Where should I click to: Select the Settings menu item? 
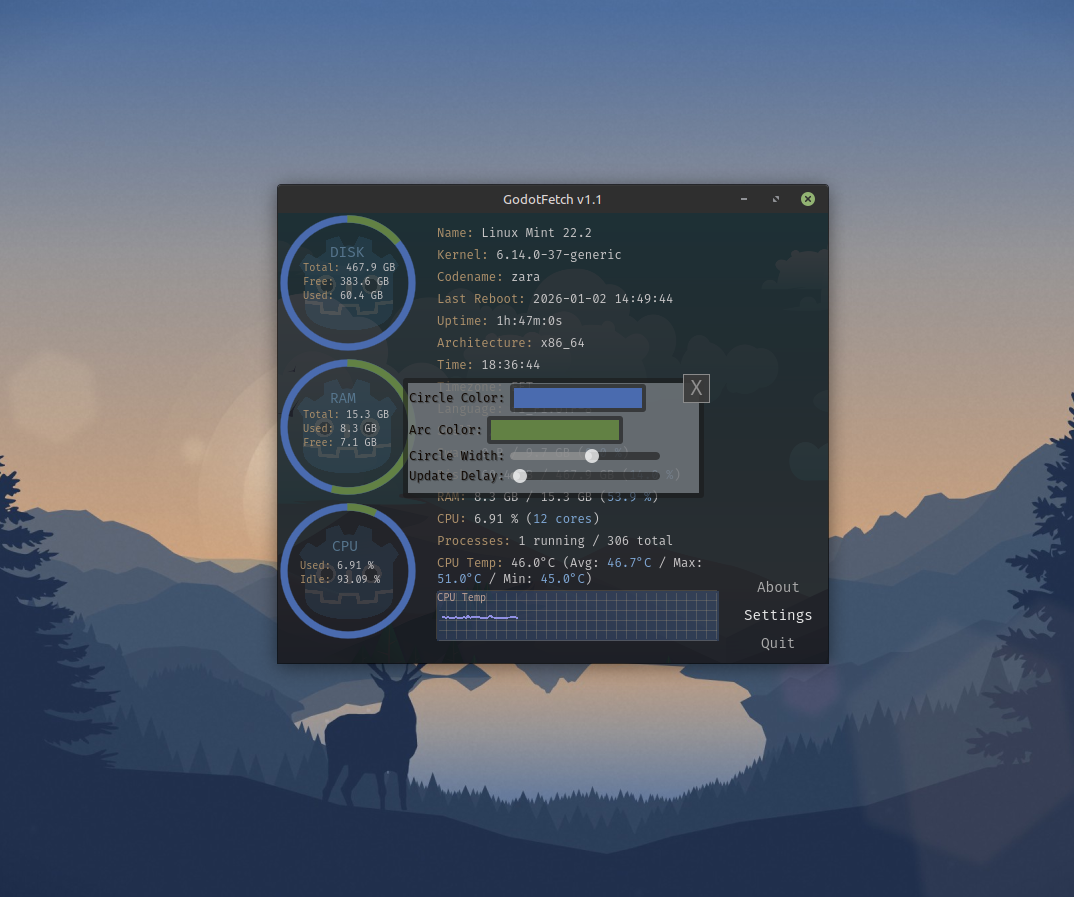pos(777,616)
